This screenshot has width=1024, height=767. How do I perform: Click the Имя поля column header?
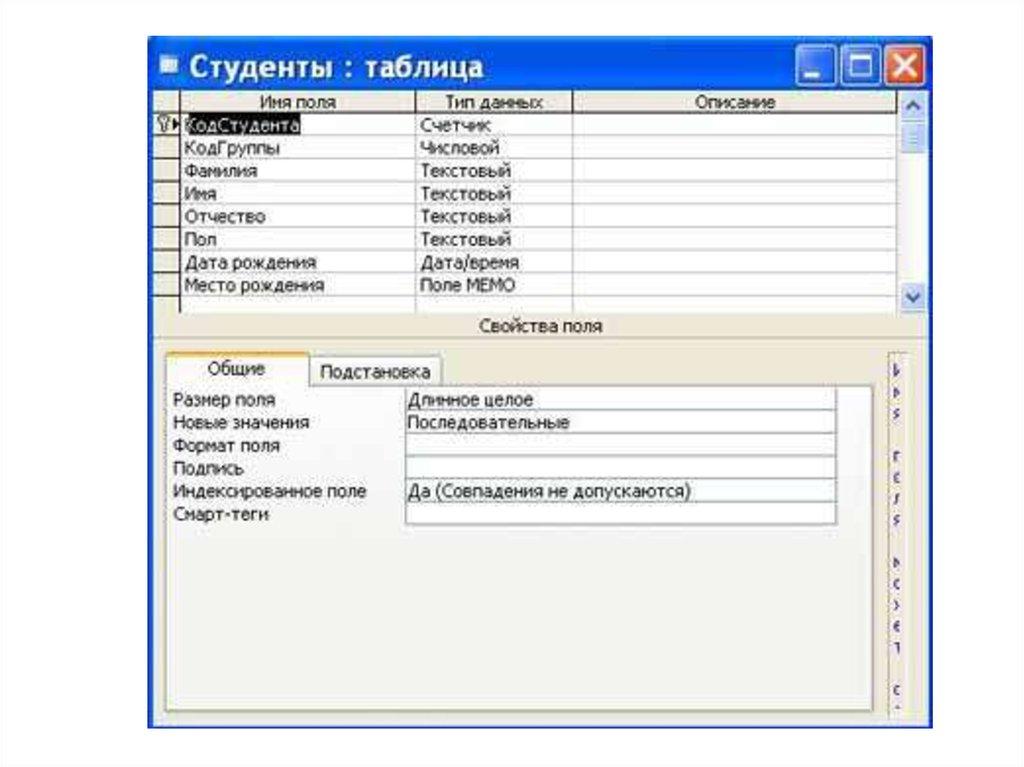297,102
